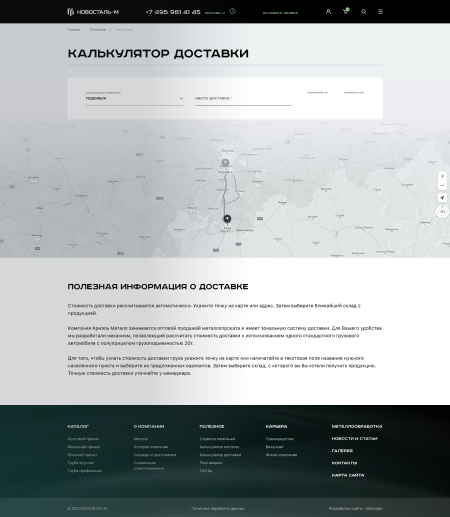The height and width of the screenshot is (517, 450).
Task: Open Калькулятор доставки footer link
Action: [x=220, y=455]
